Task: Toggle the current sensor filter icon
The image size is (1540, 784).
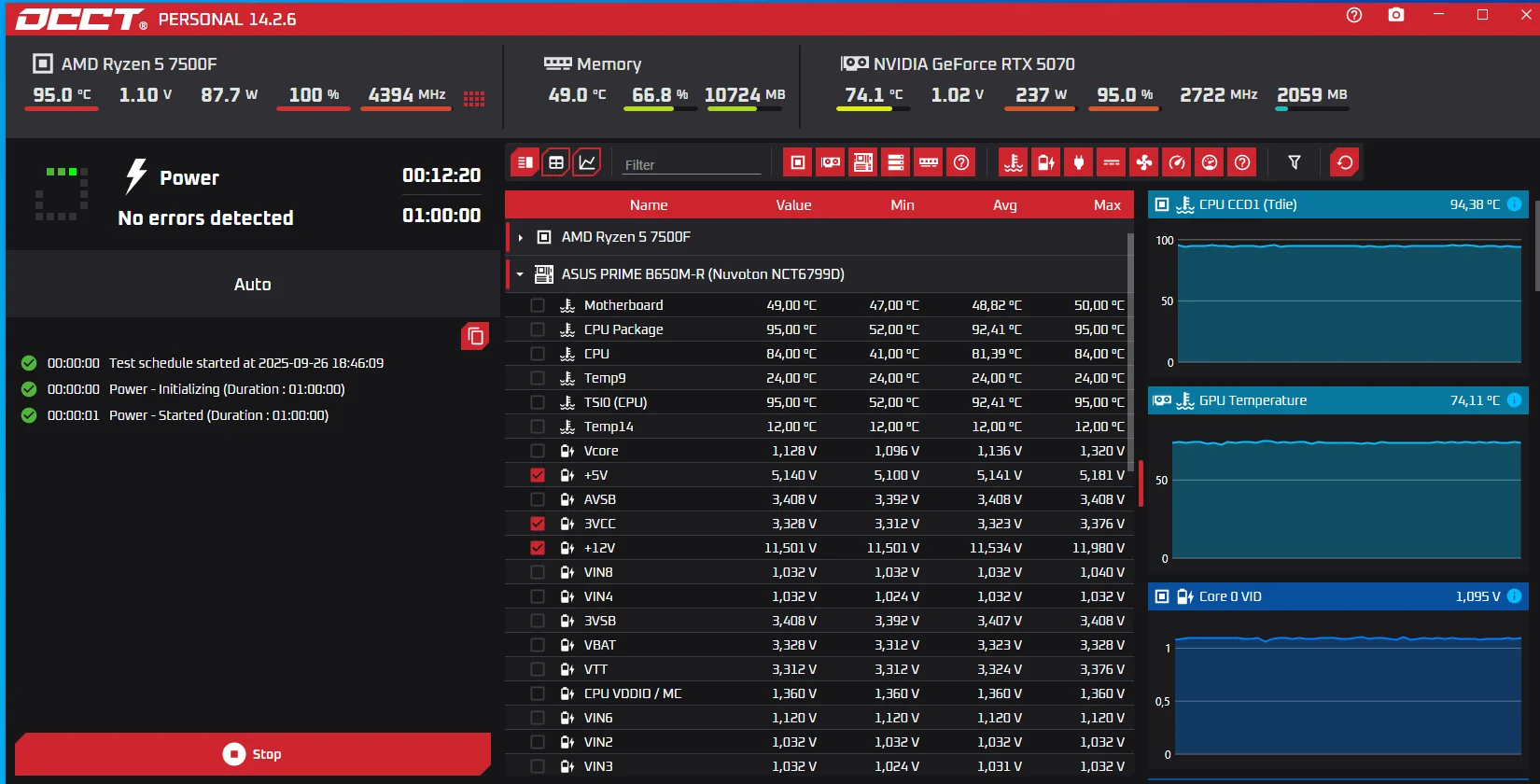Action: click(1112, 162)
